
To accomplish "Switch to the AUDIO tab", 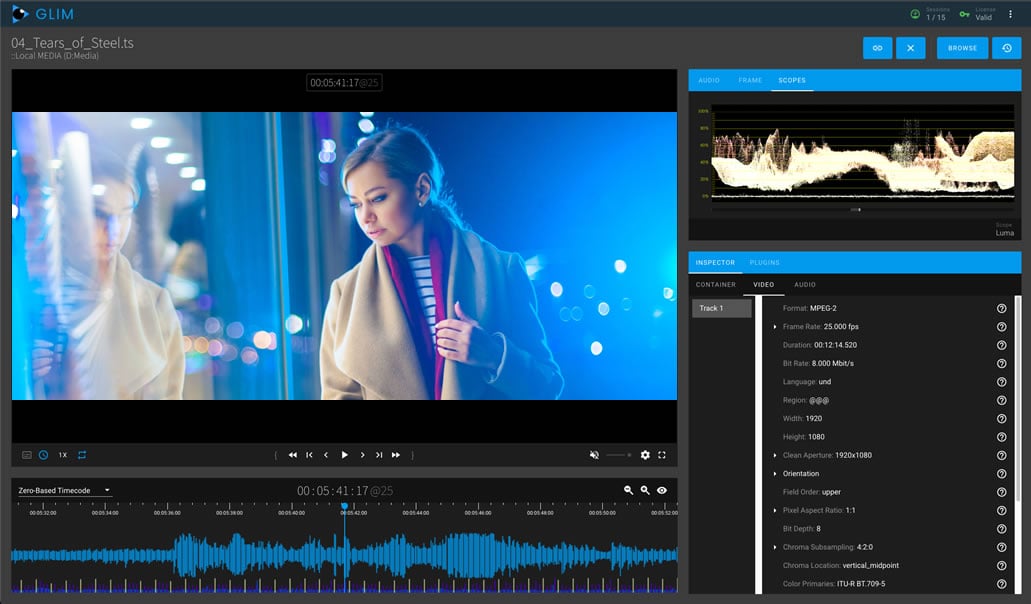I will [x=709, y=80].
